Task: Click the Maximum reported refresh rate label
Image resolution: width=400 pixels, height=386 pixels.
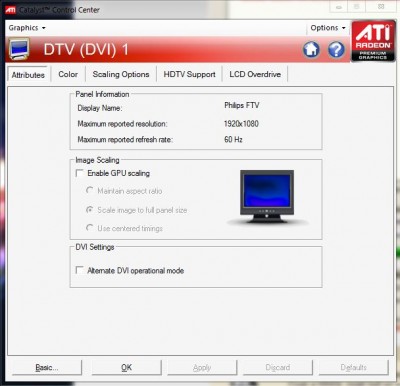Action: (125, 139)
